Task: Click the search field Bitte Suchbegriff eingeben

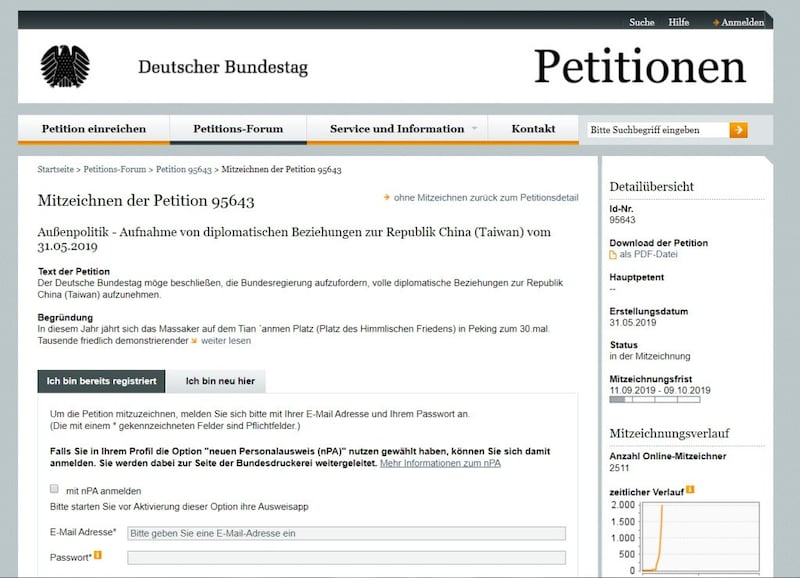Action: point(658,130)
